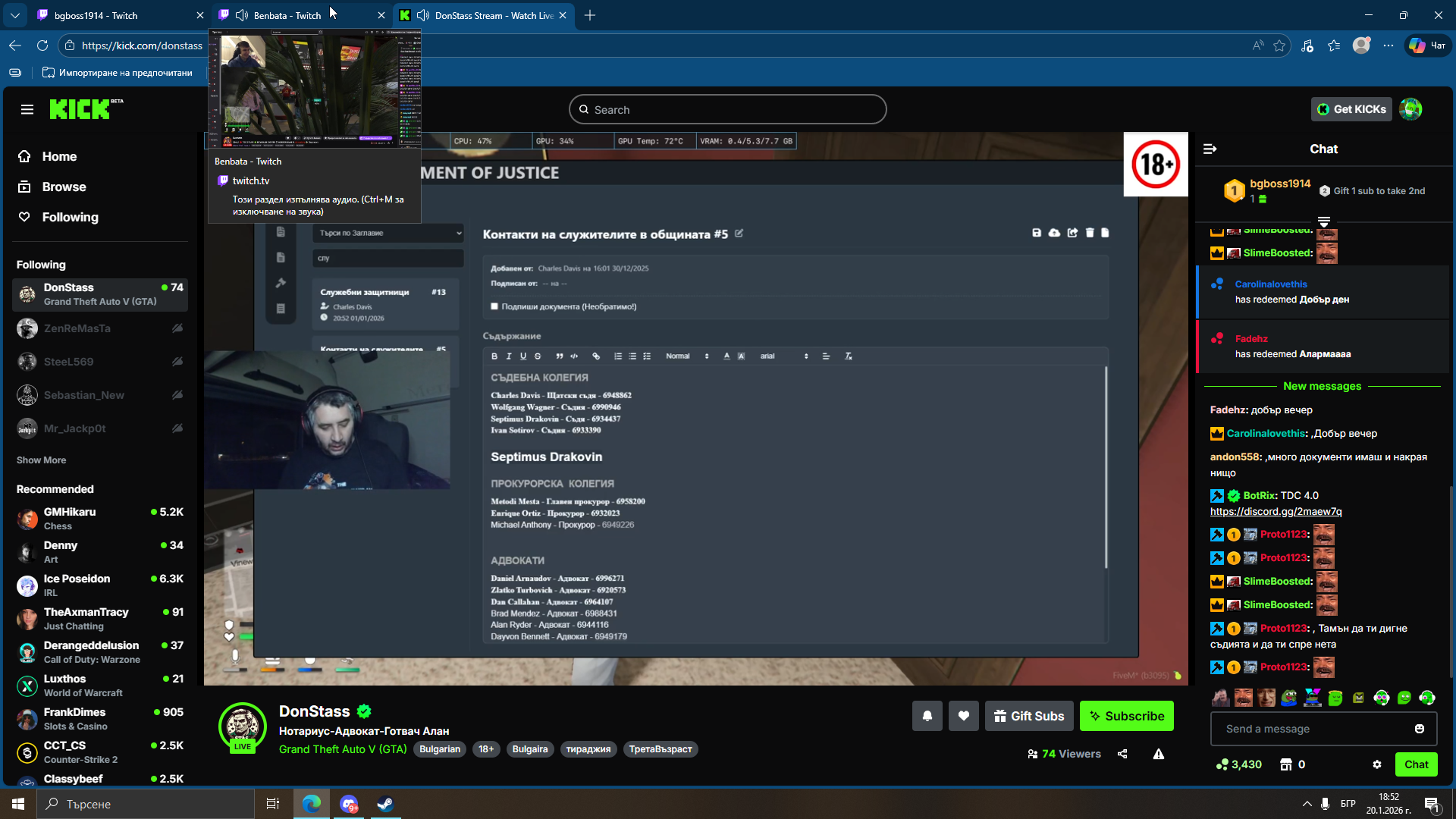Open the chat emote picker smiley
The height and width of the screenshot is (819, 1456).
coord(1420,729)
